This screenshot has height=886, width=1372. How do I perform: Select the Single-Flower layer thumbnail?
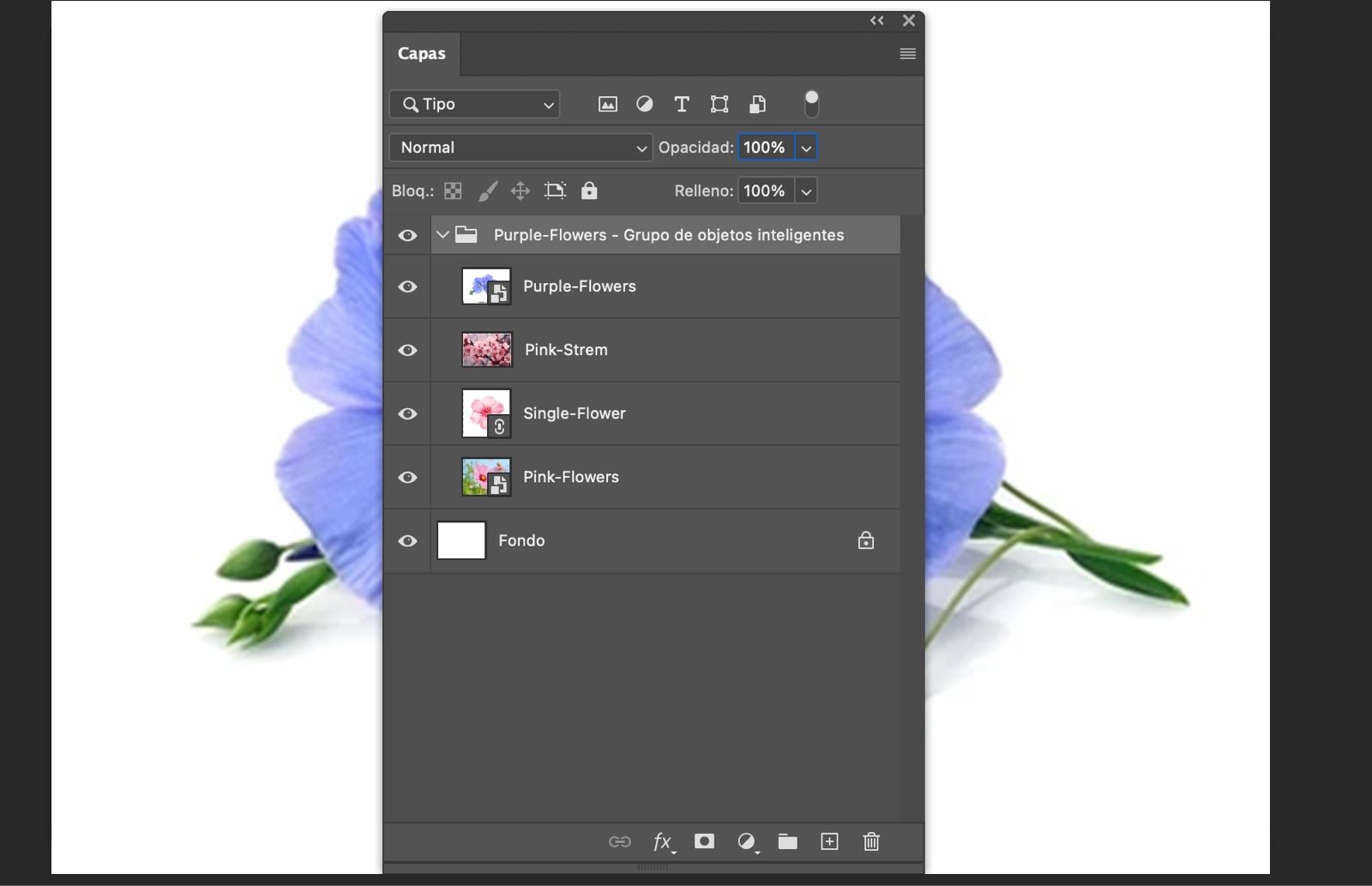coord(486,413)
